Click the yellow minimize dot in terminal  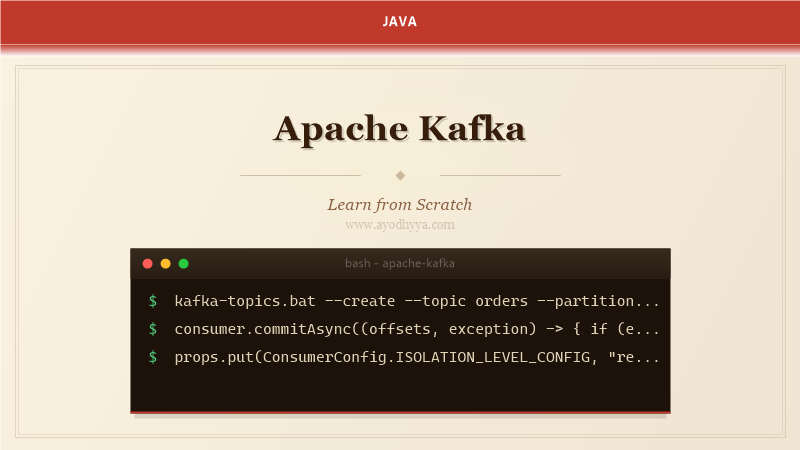point(165,263)
